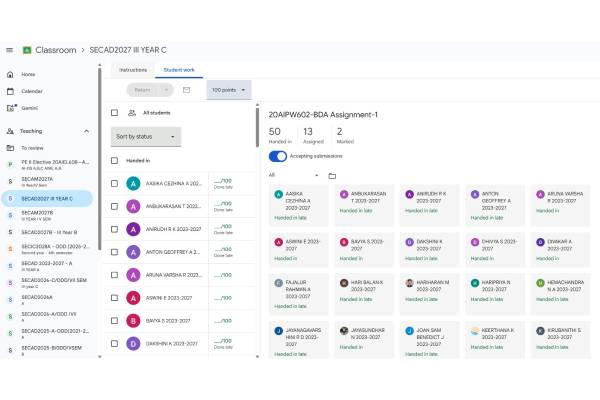
Task: Tick the checkbox for AASIKA CEZHINA A
Action: (115, 183)
